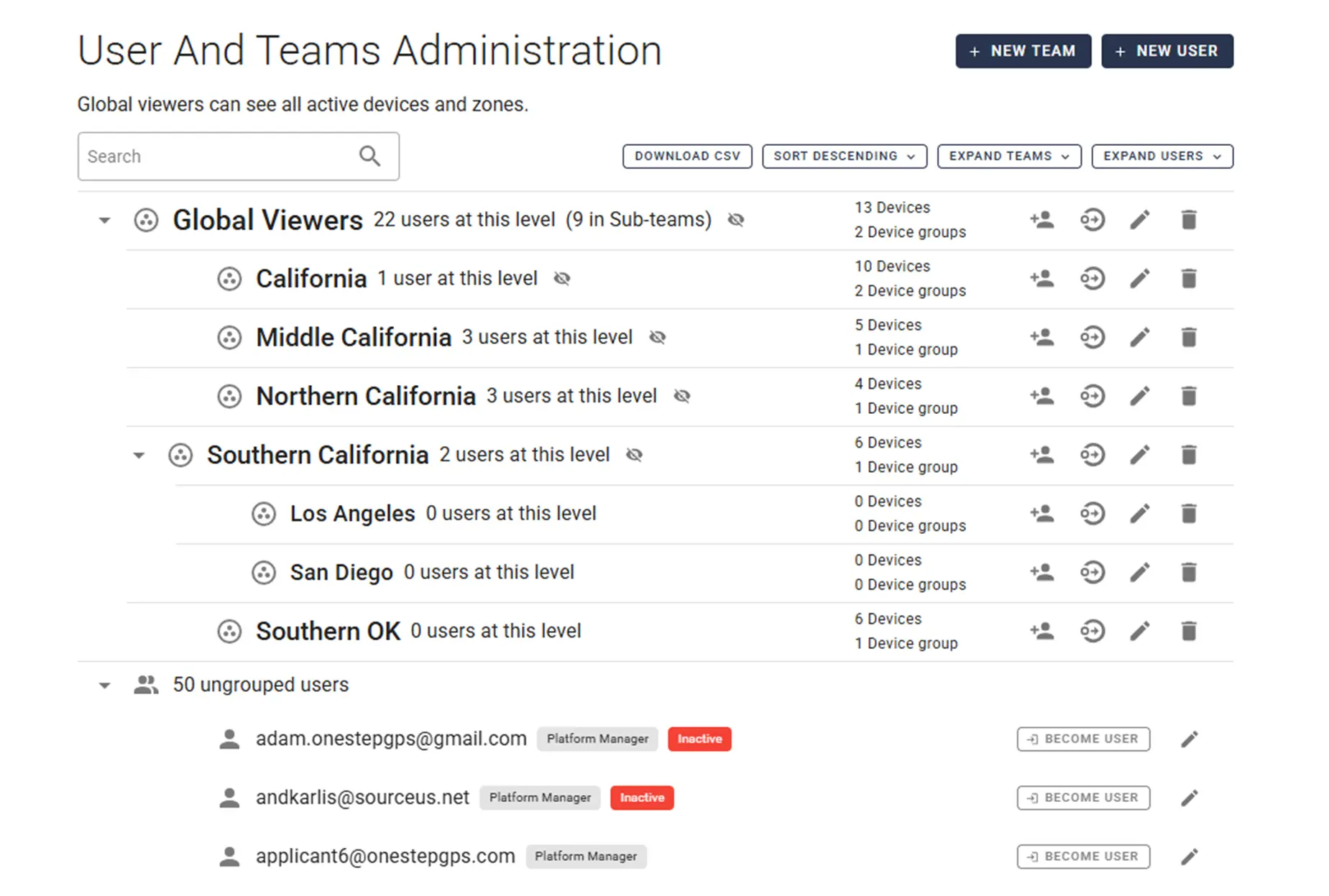The height and width of the screenshot is (896, 1329).
Task: Collapse the Global Viewers team tree
Action: [x=105, y=221]
